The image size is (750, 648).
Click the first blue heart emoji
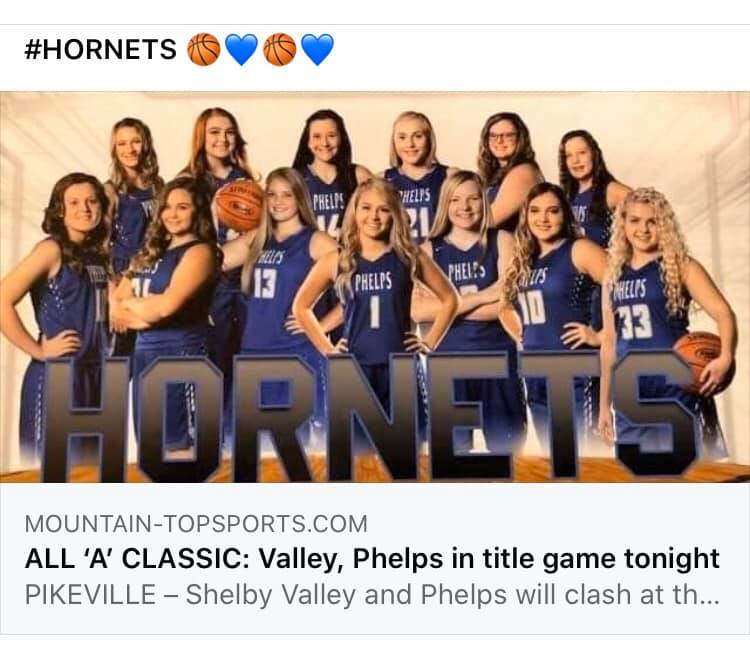click(241, 49)
